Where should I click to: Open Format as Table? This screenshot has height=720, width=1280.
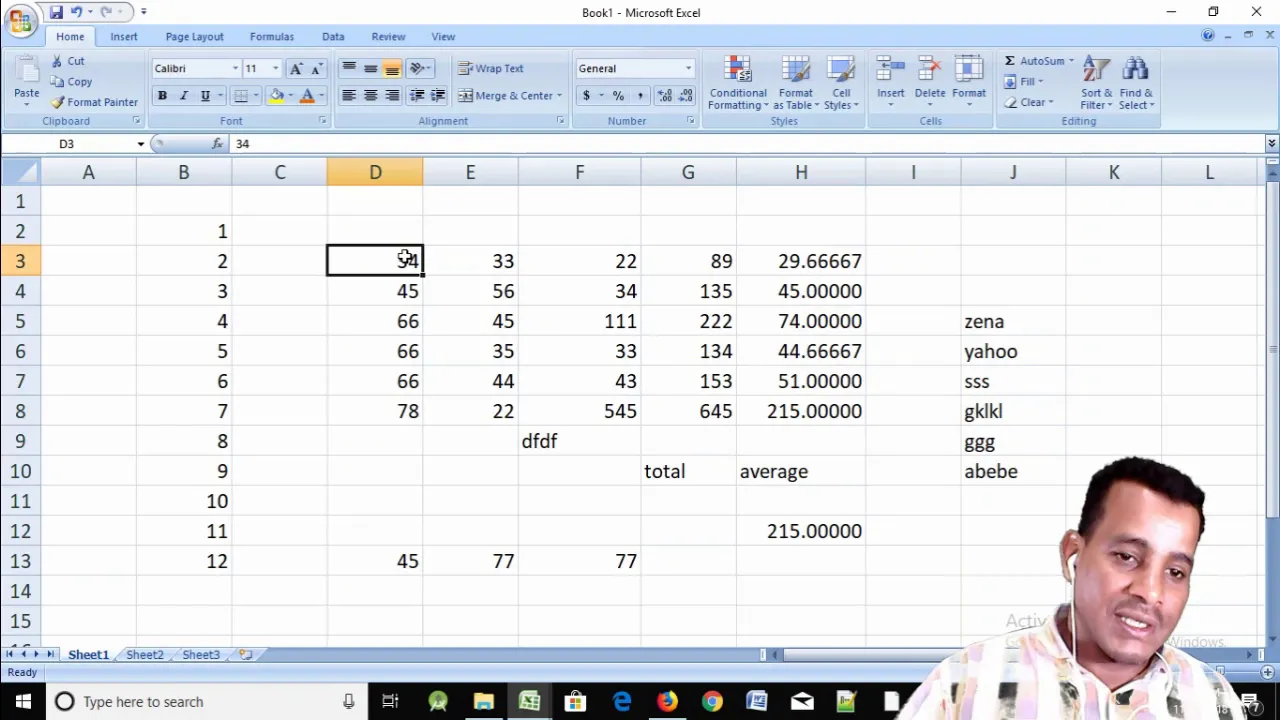(x=796, y=82)
